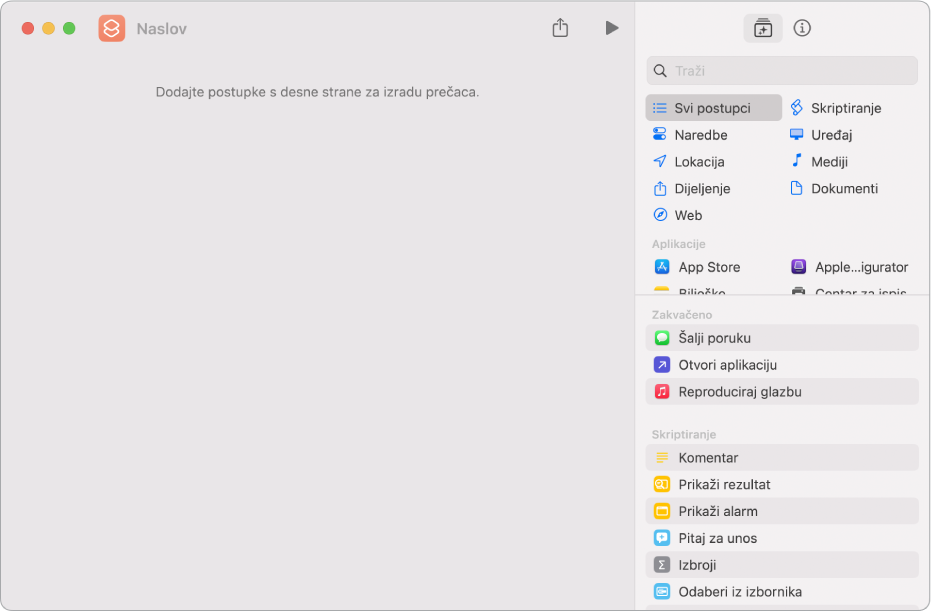
Task: Click the Lokacija arrow icon
Action: click(660, 161)
